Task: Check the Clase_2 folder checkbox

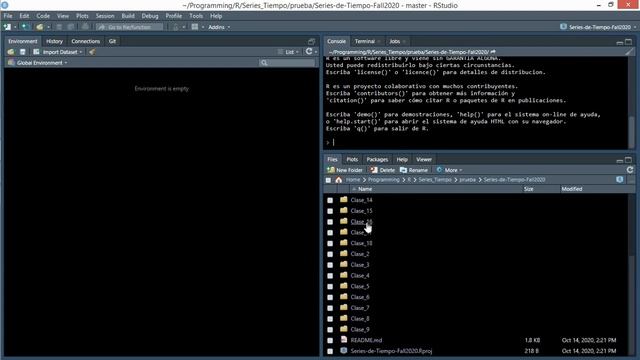Action: (330, 254)
